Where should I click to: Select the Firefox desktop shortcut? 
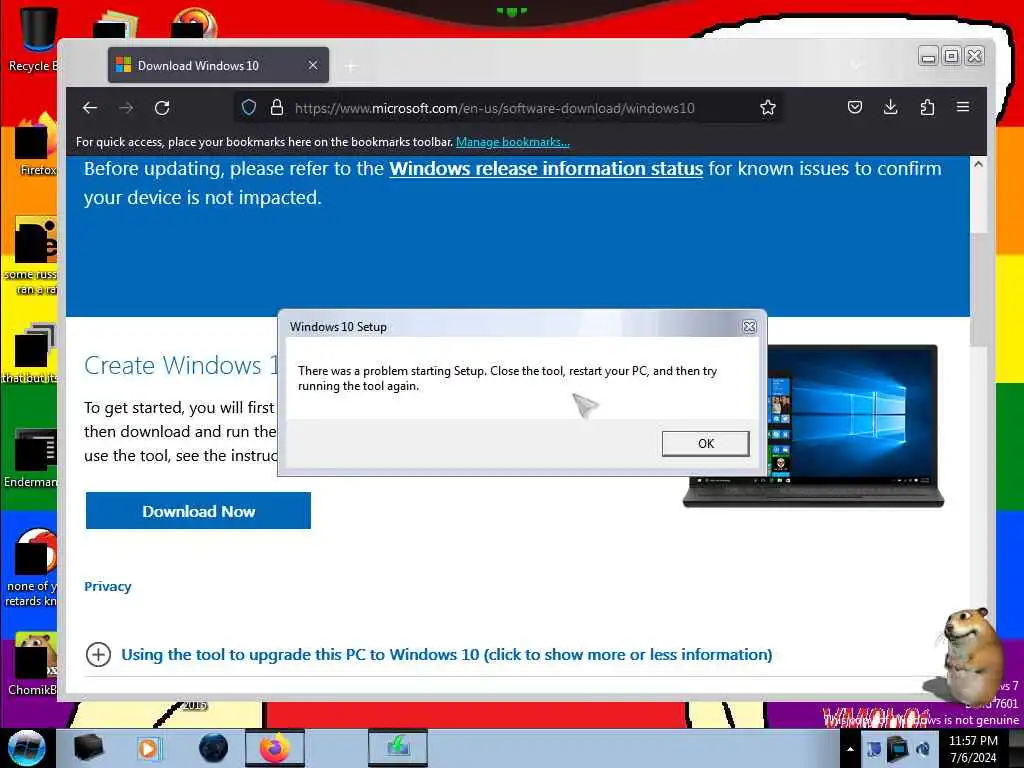(37, 145)
